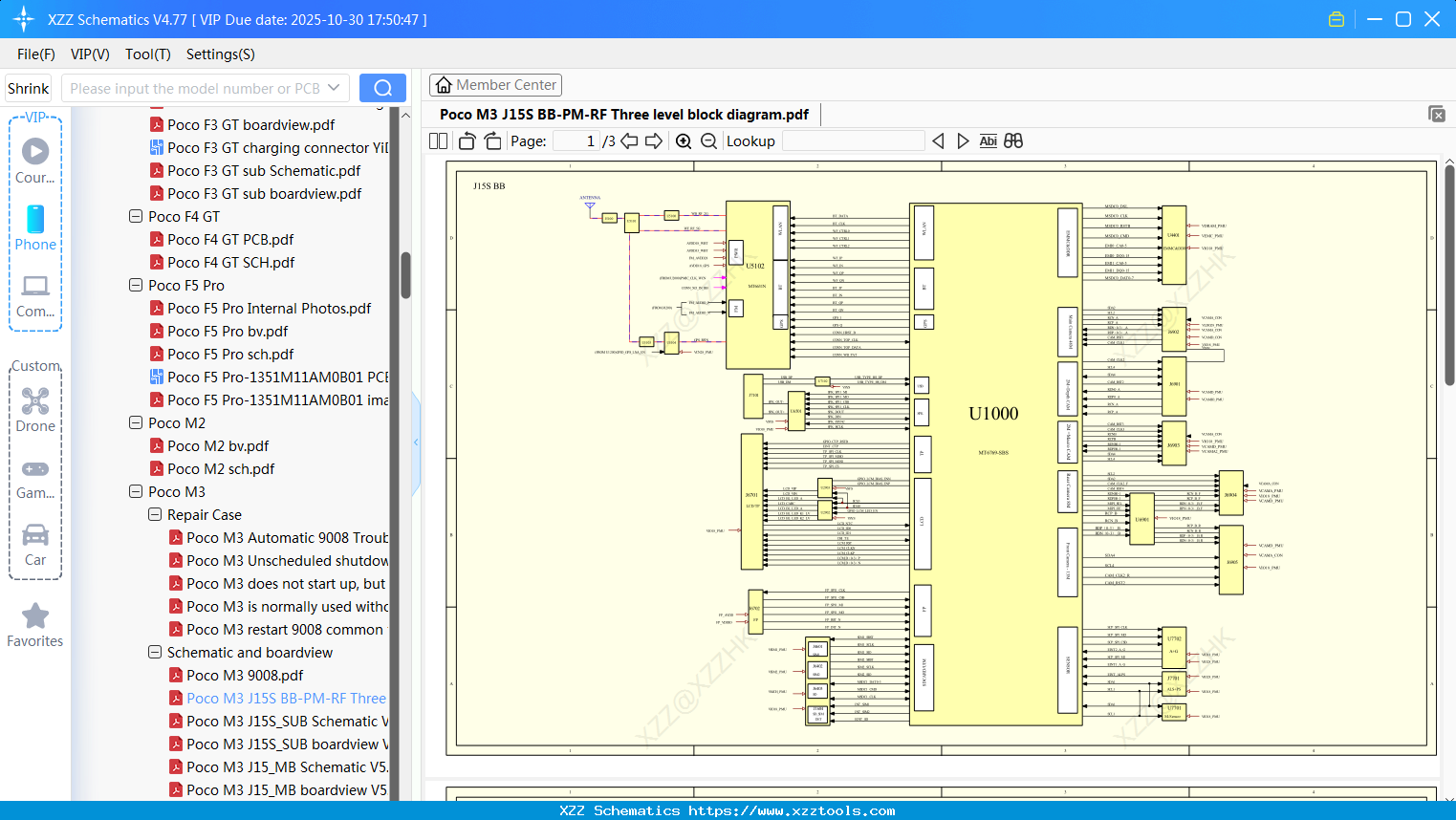1456x820 pixels.
Task: Rotate the PDF page clockwise
Action: click(491, 140)
